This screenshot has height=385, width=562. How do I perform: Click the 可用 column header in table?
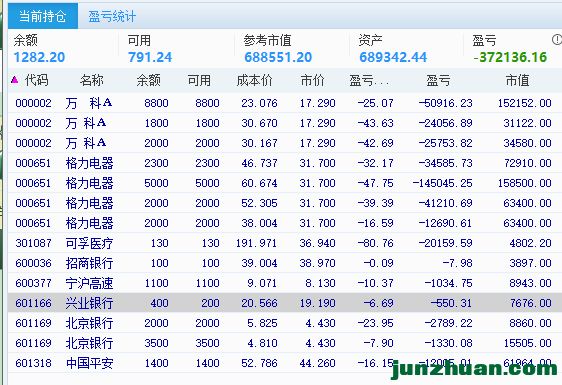pos(199,80)
